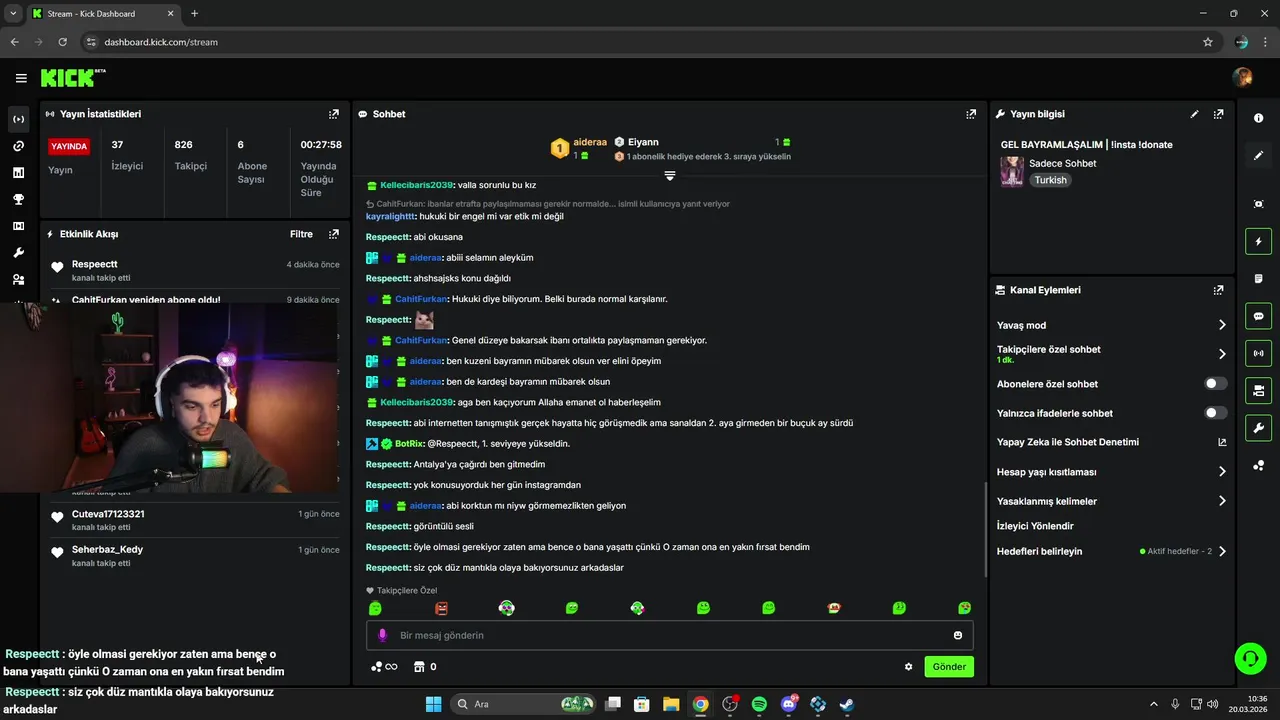Image resolution: width=1280 pixels, height=720 pixels.
Task: Open the emoji picker in message box
Action: coord(958,635)
